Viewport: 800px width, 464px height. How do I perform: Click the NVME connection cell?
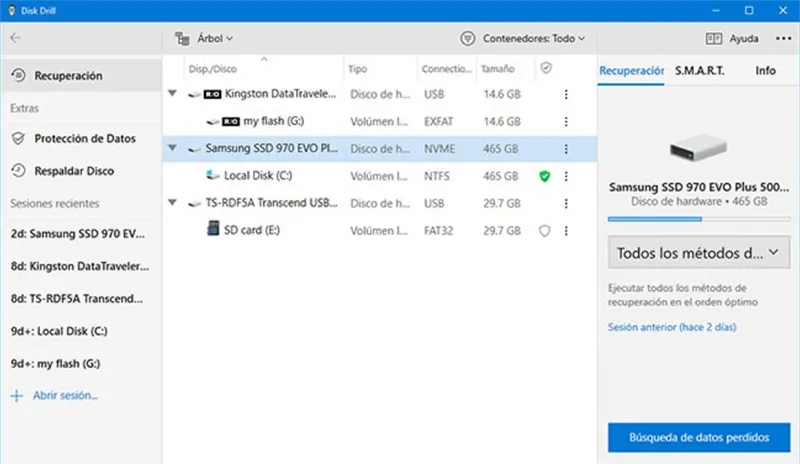[439, 149]
